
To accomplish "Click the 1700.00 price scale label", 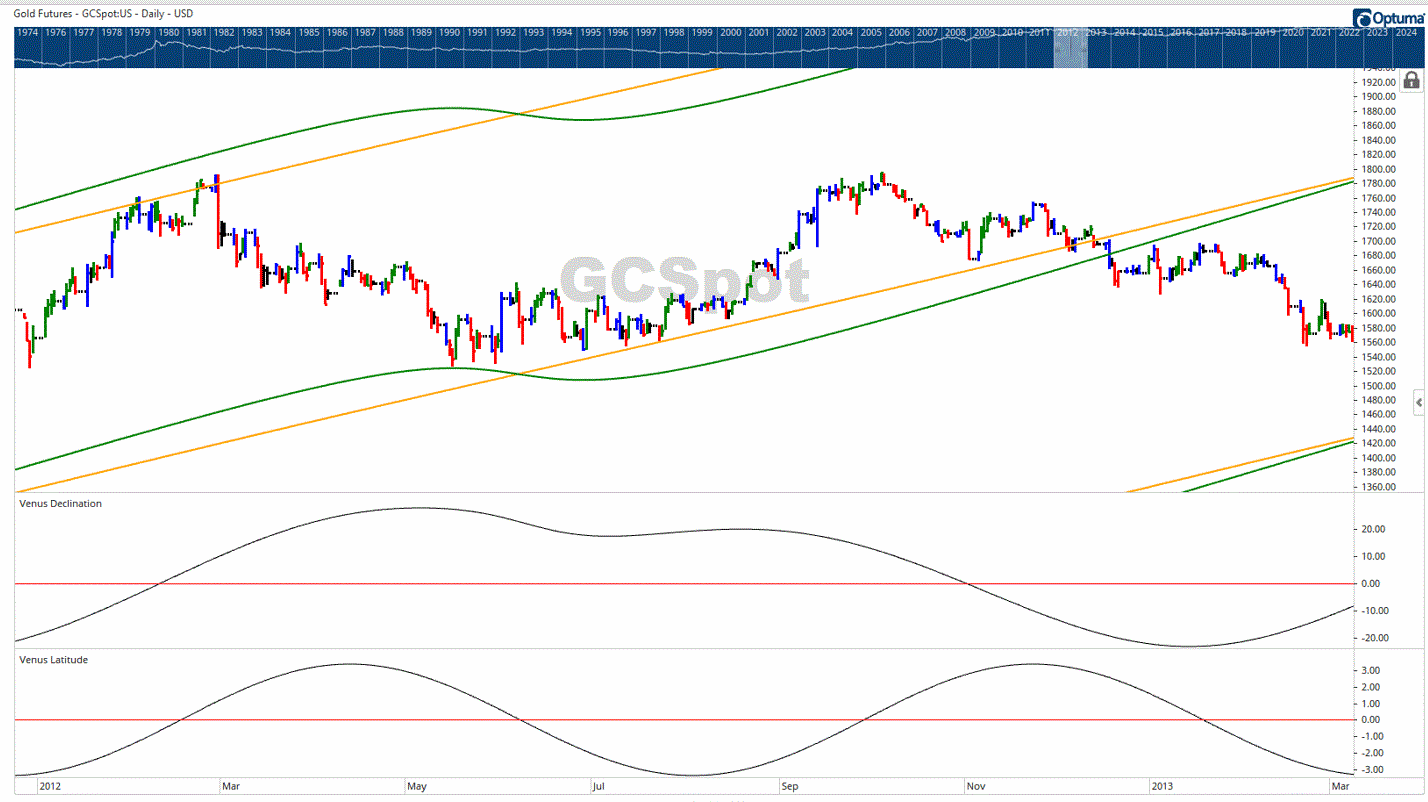I will click(x=1379, y=241).
